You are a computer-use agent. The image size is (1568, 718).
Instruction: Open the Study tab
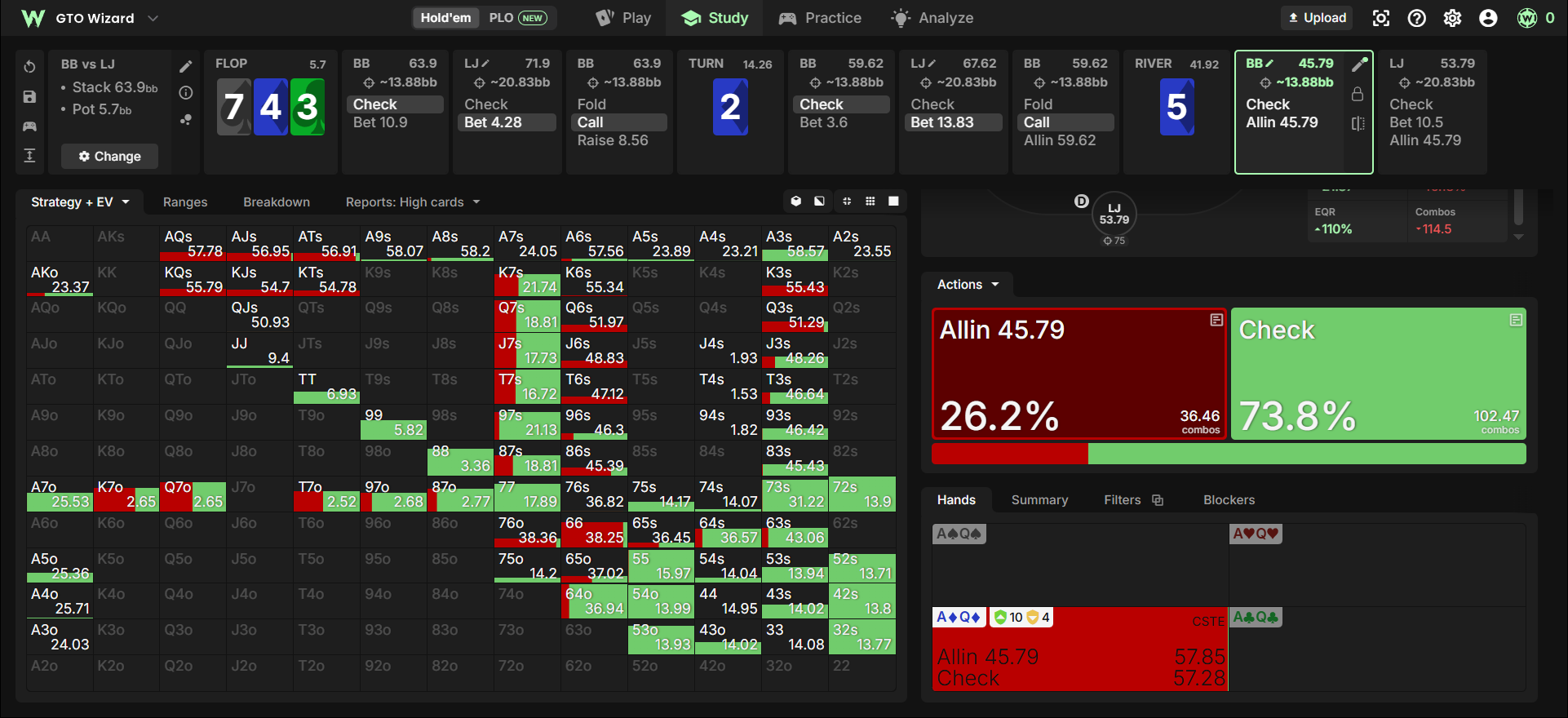click(715, 18)
